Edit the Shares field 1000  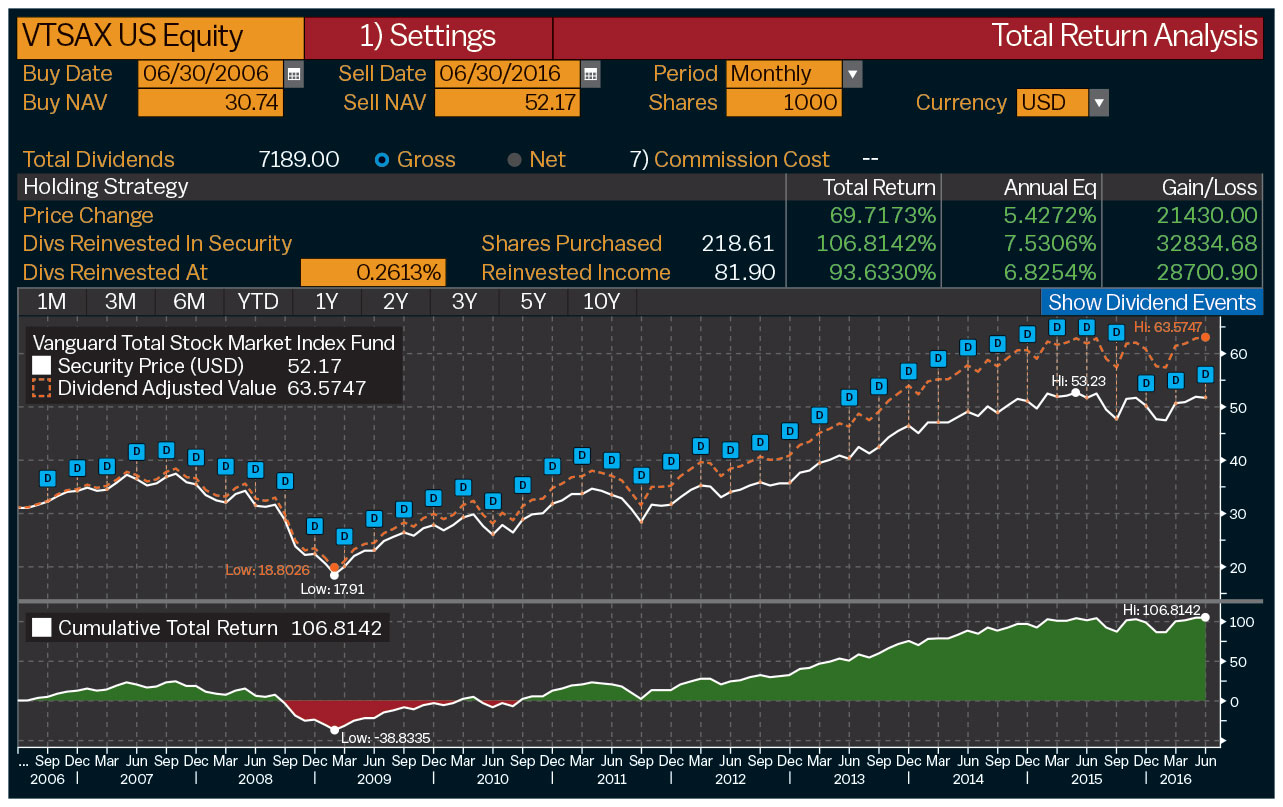pos(784,103)
